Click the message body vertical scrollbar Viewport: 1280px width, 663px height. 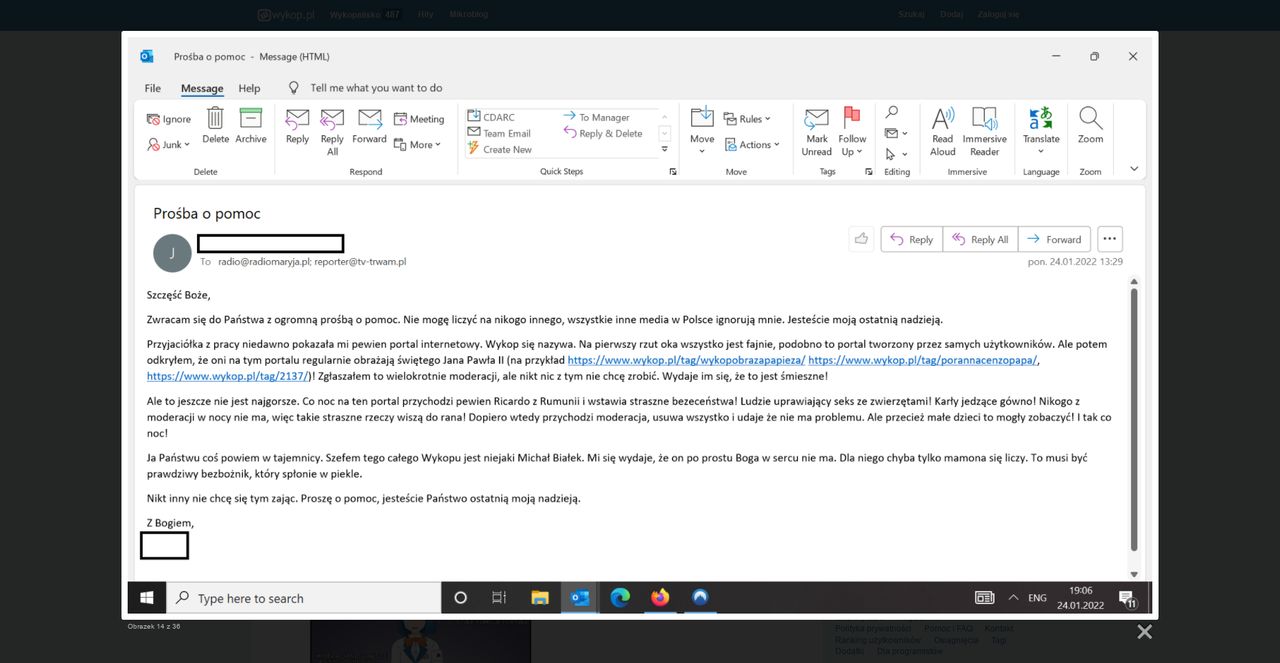pyautogui.click(x=1133, y=420)
